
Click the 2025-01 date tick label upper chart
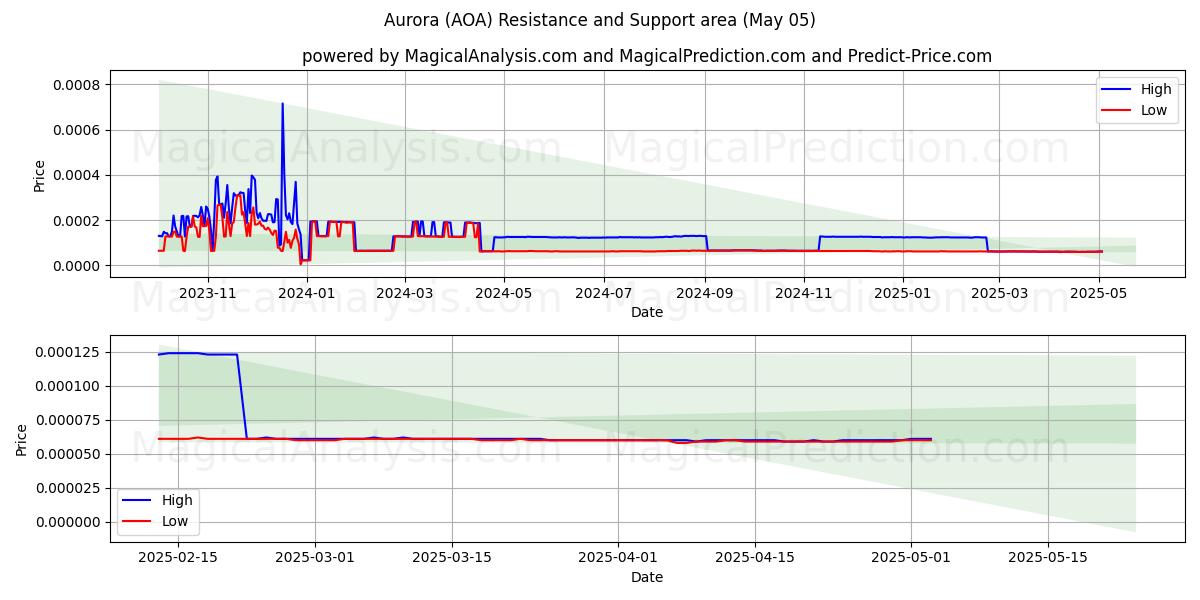[x=903, y=293]
